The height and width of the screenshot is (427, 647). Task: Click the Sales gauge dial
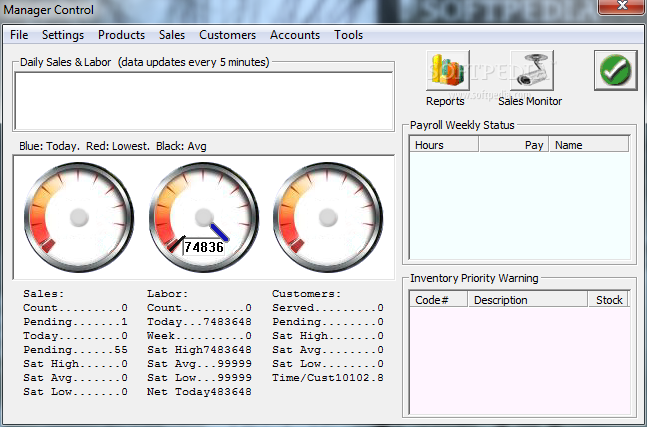pyautogui.click(x=79, y=217)
